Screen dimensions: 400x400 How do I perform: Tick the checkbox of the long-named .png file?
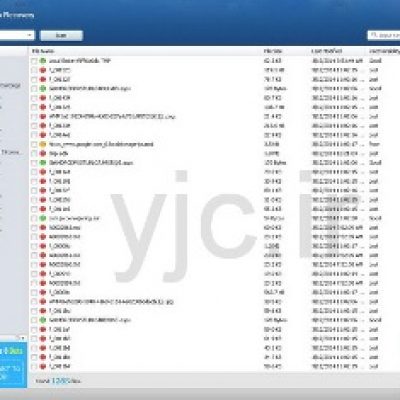[x=34, y=117]
